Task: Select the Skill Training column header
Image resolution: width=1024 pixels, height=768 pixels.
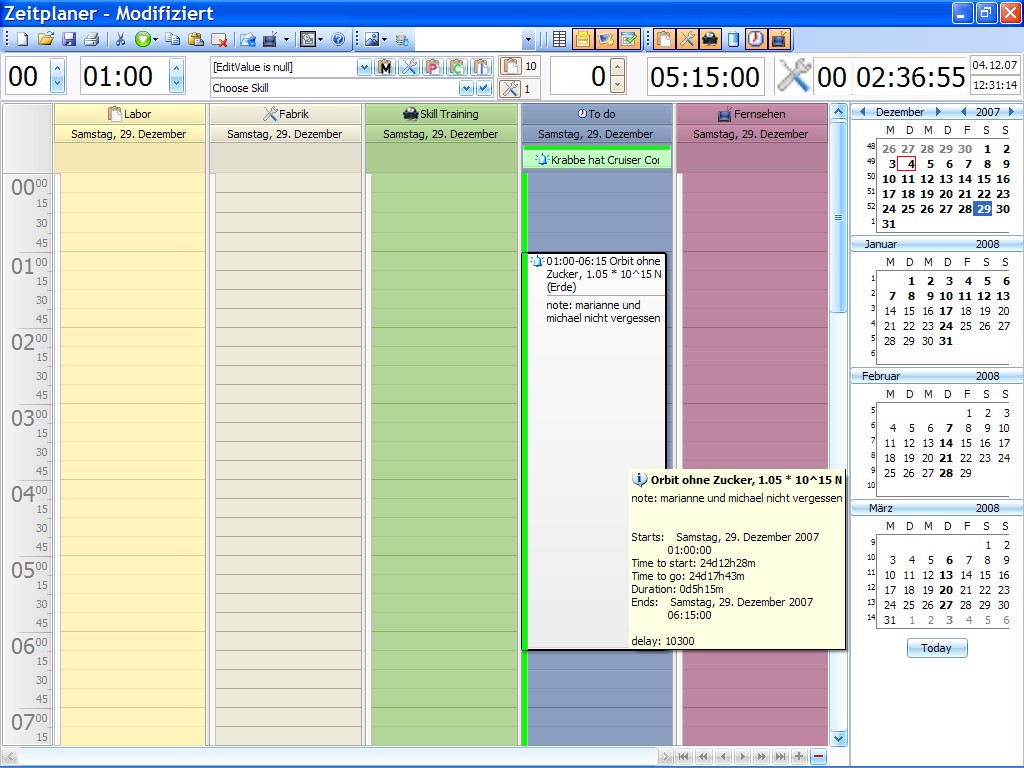Action: coord(441,114)
